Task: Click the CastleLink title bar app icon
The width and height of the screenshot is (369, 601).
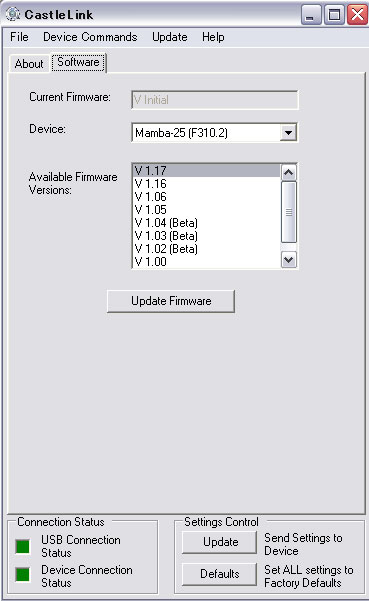Action: click(x=13, y=14)
